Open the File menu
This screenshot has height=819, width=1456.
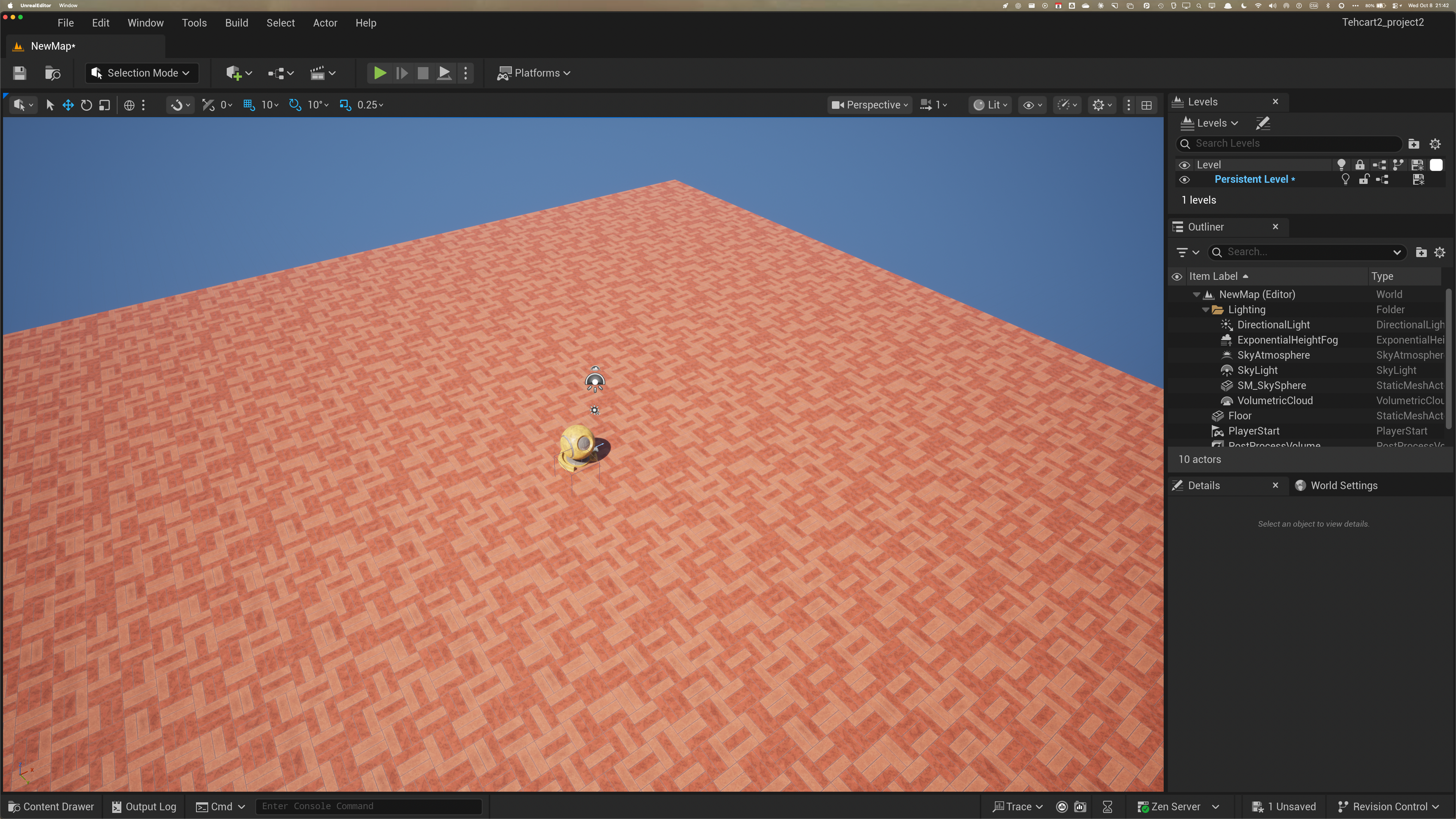66,23
